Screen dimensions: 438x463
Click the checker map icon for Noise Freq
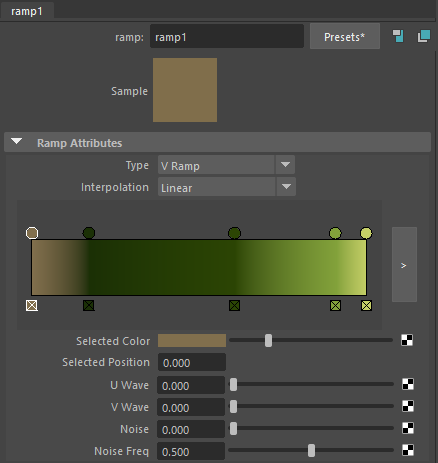[408, 450]
